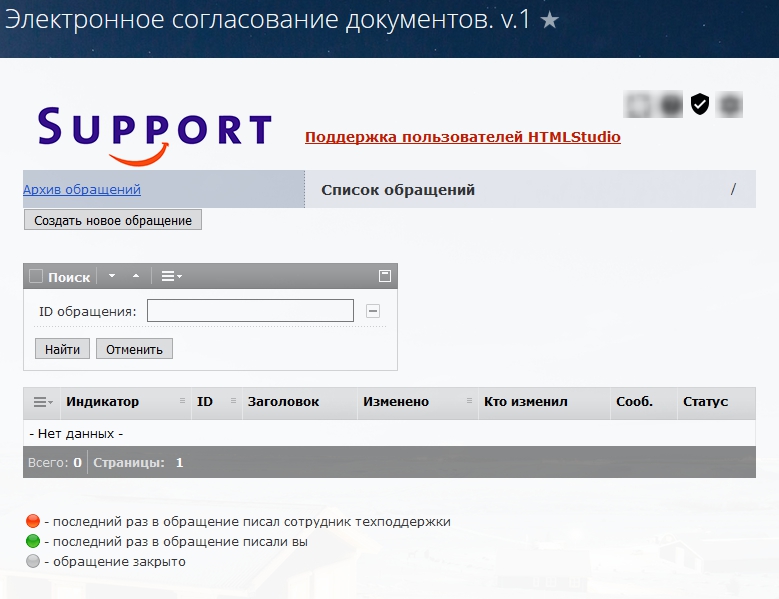Sort the table by Заголовок column
779x599 pixels.
[x=283, y=402]
